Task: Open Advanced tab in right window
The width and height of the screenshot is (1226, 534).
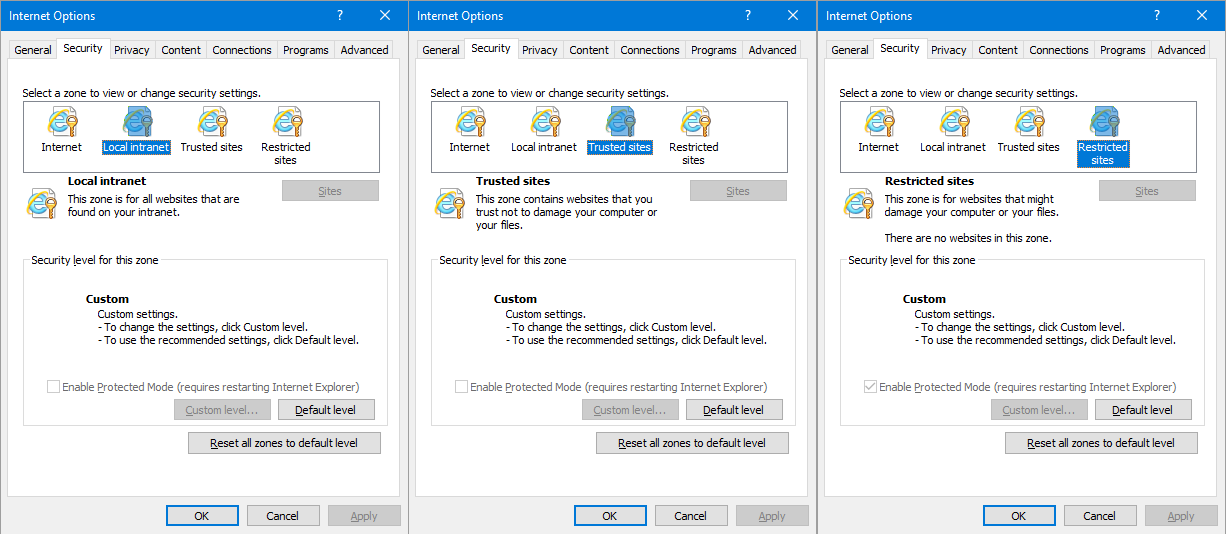Action: 1182,50
